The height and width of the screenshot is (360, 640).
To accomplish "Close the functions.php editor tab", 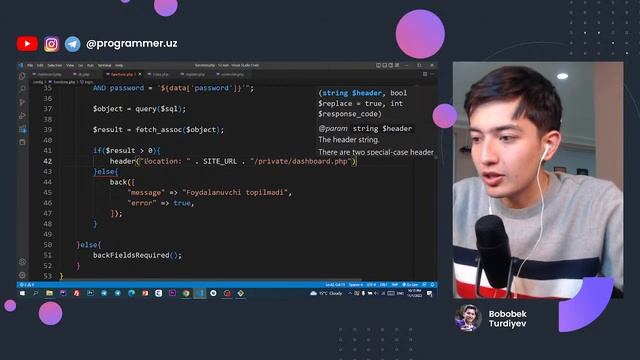I will click(140, 74).
